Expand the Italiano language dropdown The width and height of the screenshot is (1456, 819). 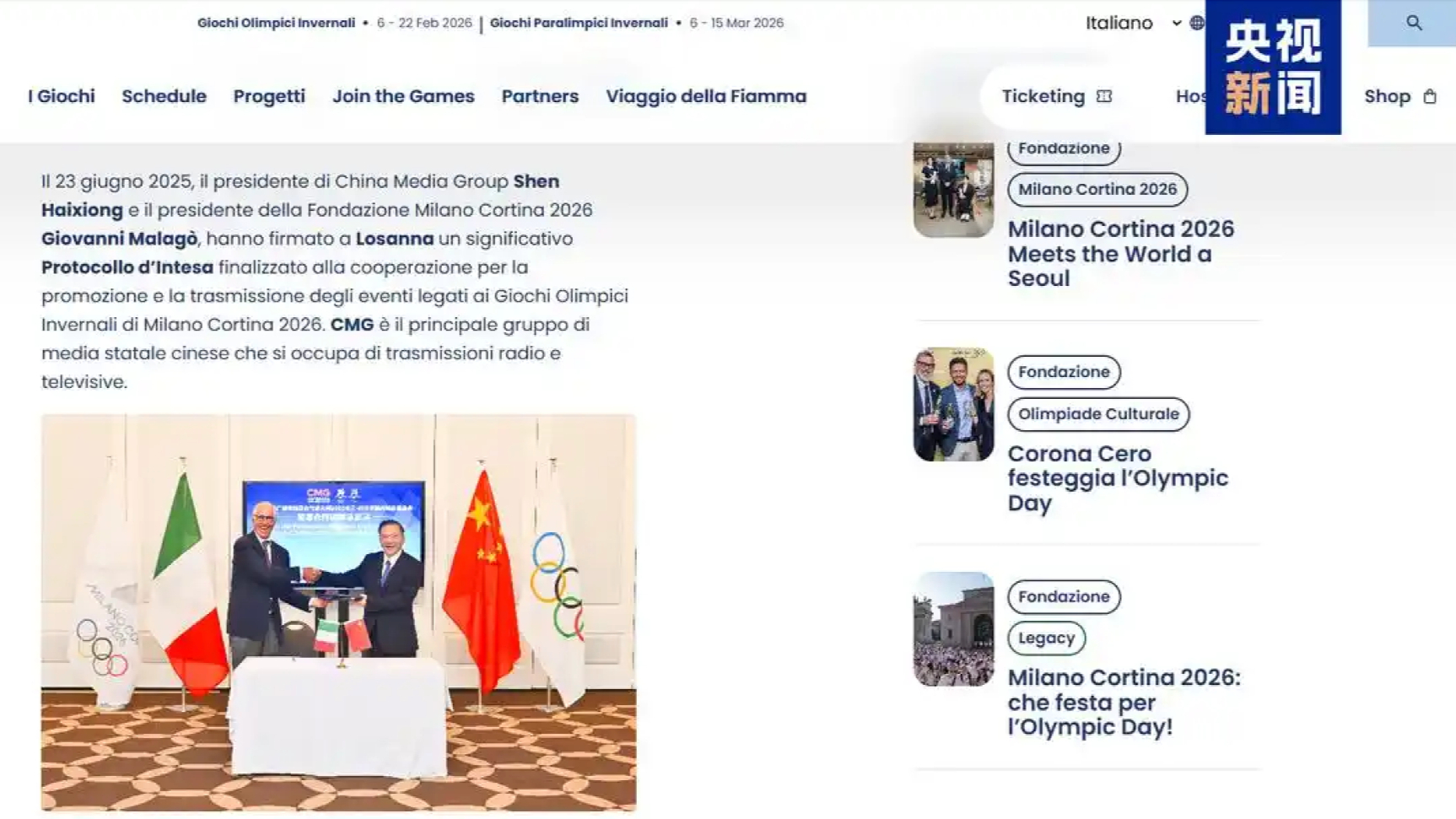click(1134, 23)
